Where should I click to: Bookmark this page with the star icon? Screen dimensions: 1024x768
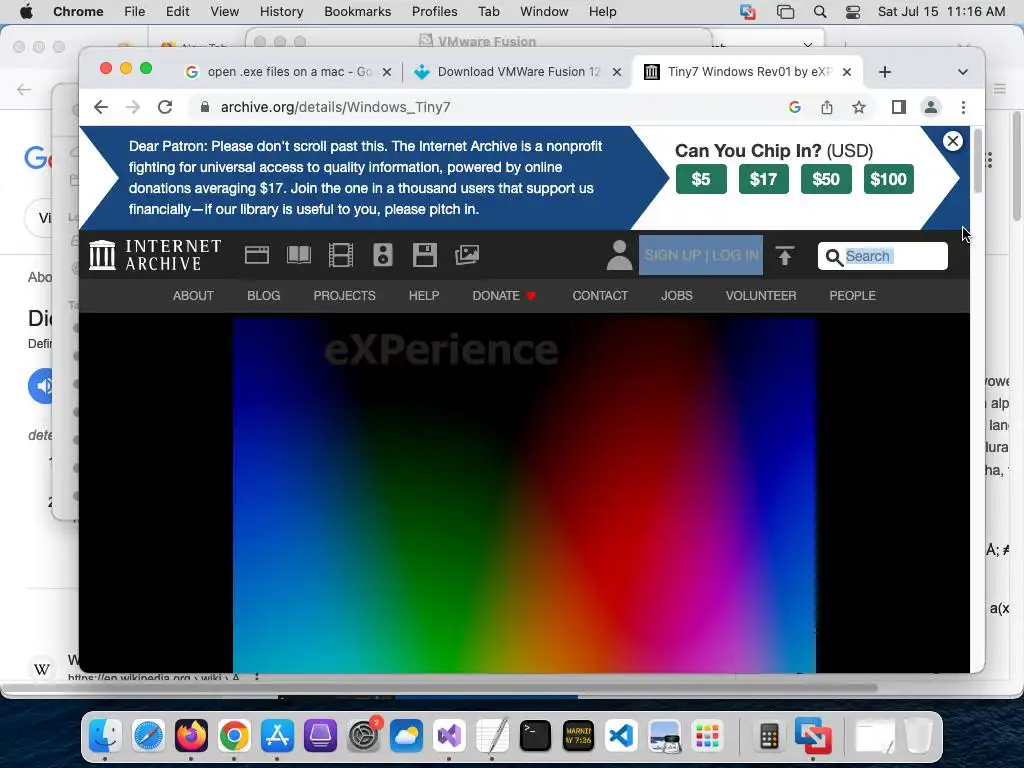tap(859, 107)
